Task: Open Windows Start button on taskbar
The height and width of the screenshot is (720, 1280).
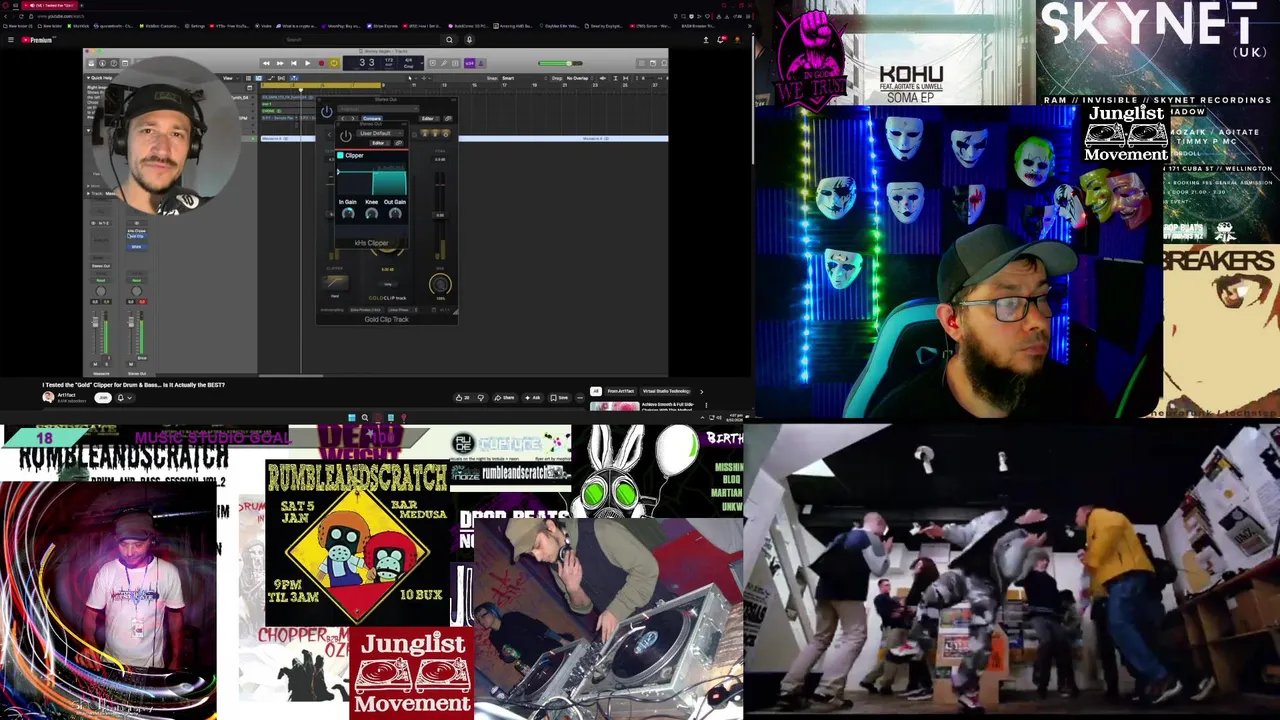Action: (x=351, y=417)
